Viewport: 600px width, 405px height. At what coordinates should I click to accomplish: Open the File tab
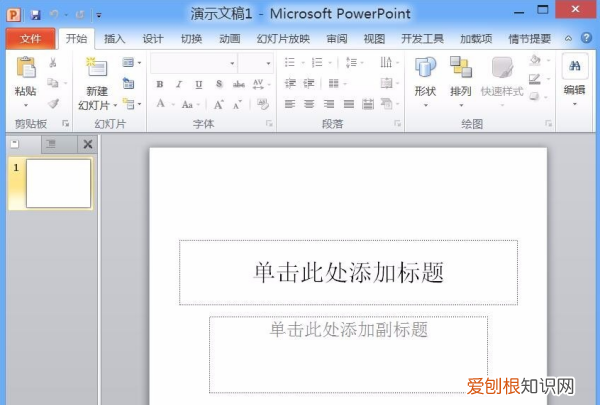[x=31, y=39]
